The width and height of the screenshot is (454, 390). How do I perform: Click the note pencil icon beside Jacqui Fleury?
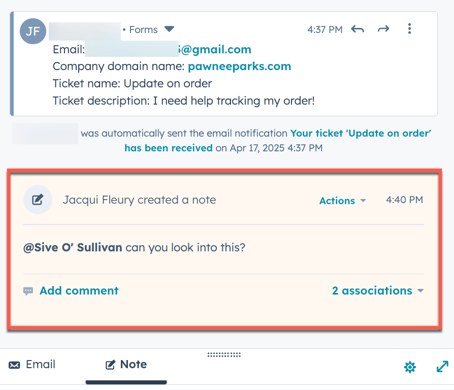38,200
